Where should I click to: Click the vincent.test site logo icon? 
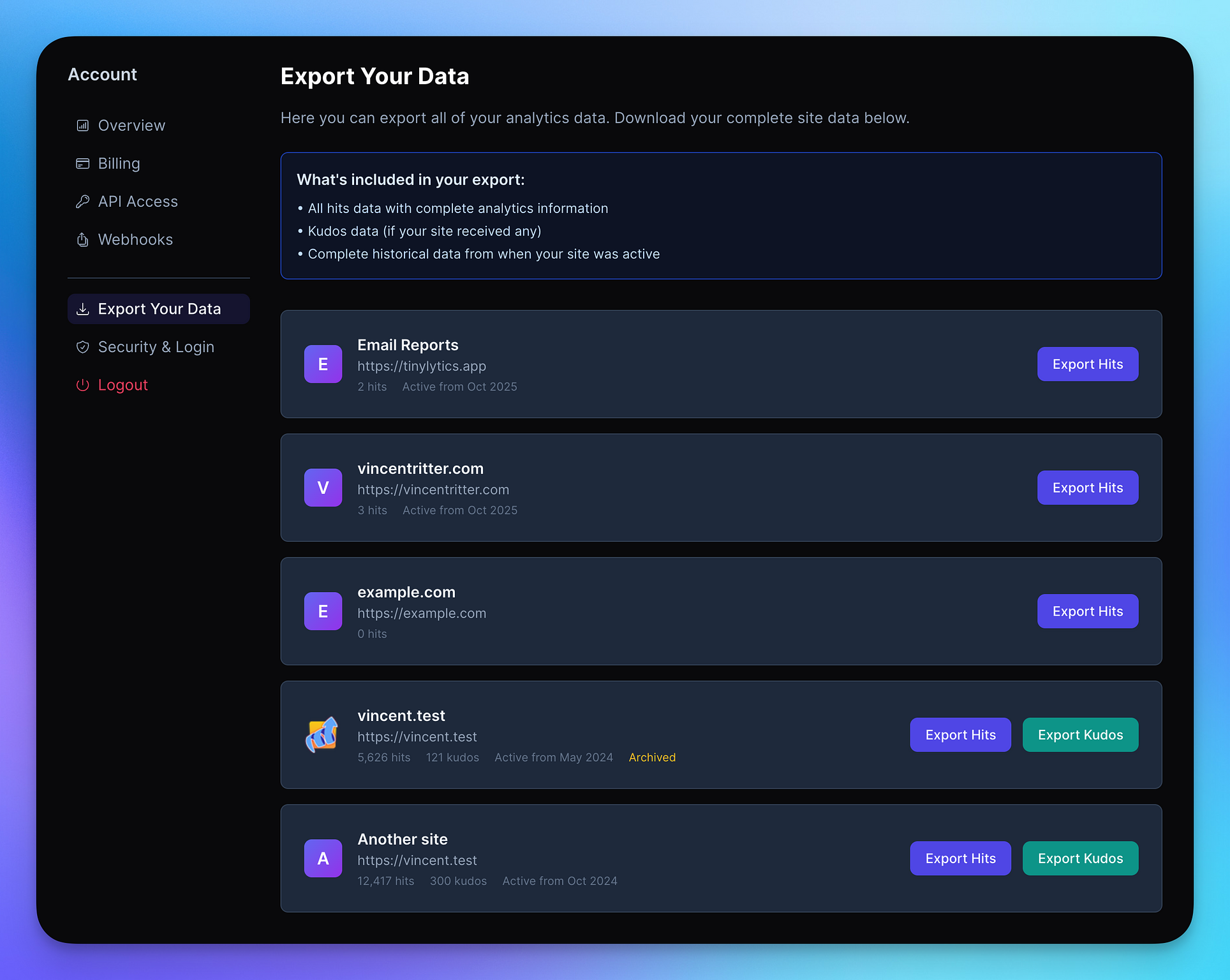(x=323, y=734)
